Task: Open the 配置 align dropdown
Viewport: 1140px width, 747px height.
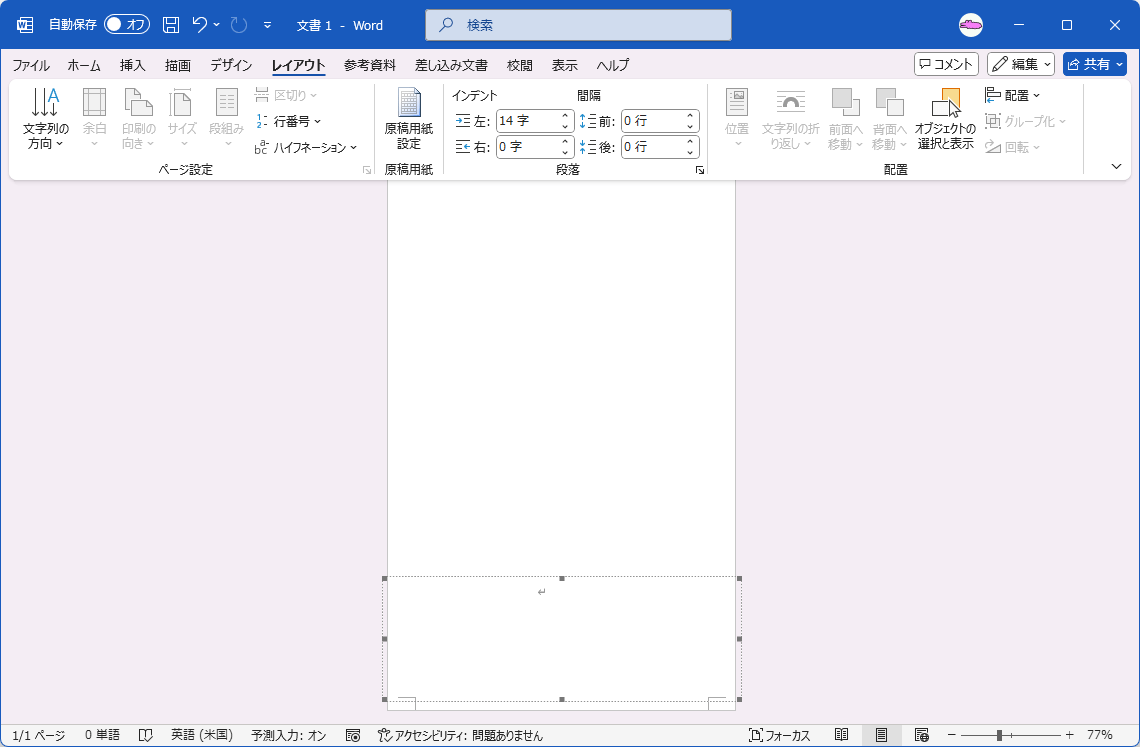Action: (x=1012, y=95)
